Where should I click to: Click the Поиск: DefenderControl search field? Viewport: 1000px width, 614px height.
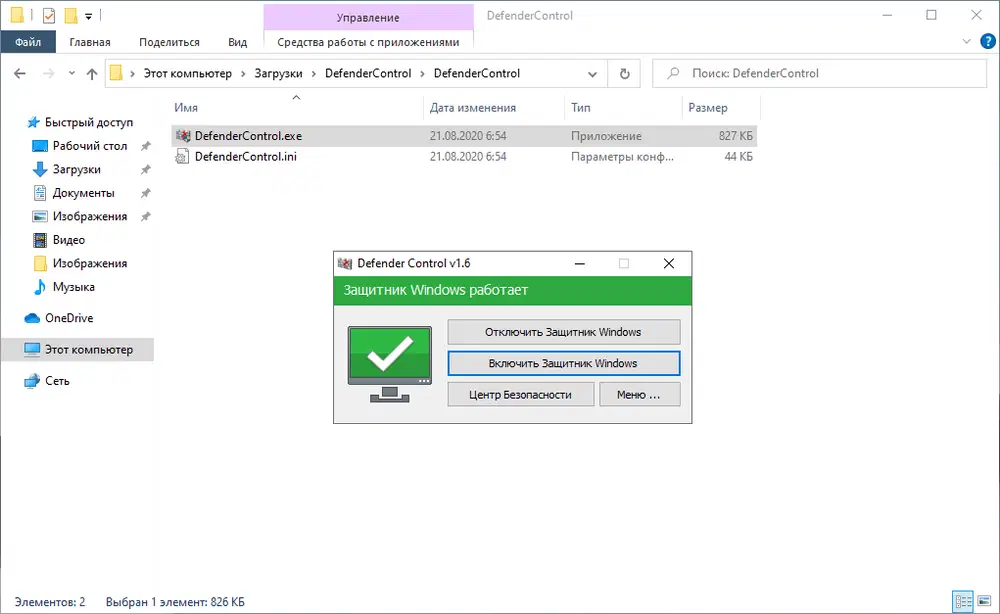tap(818, 73)
